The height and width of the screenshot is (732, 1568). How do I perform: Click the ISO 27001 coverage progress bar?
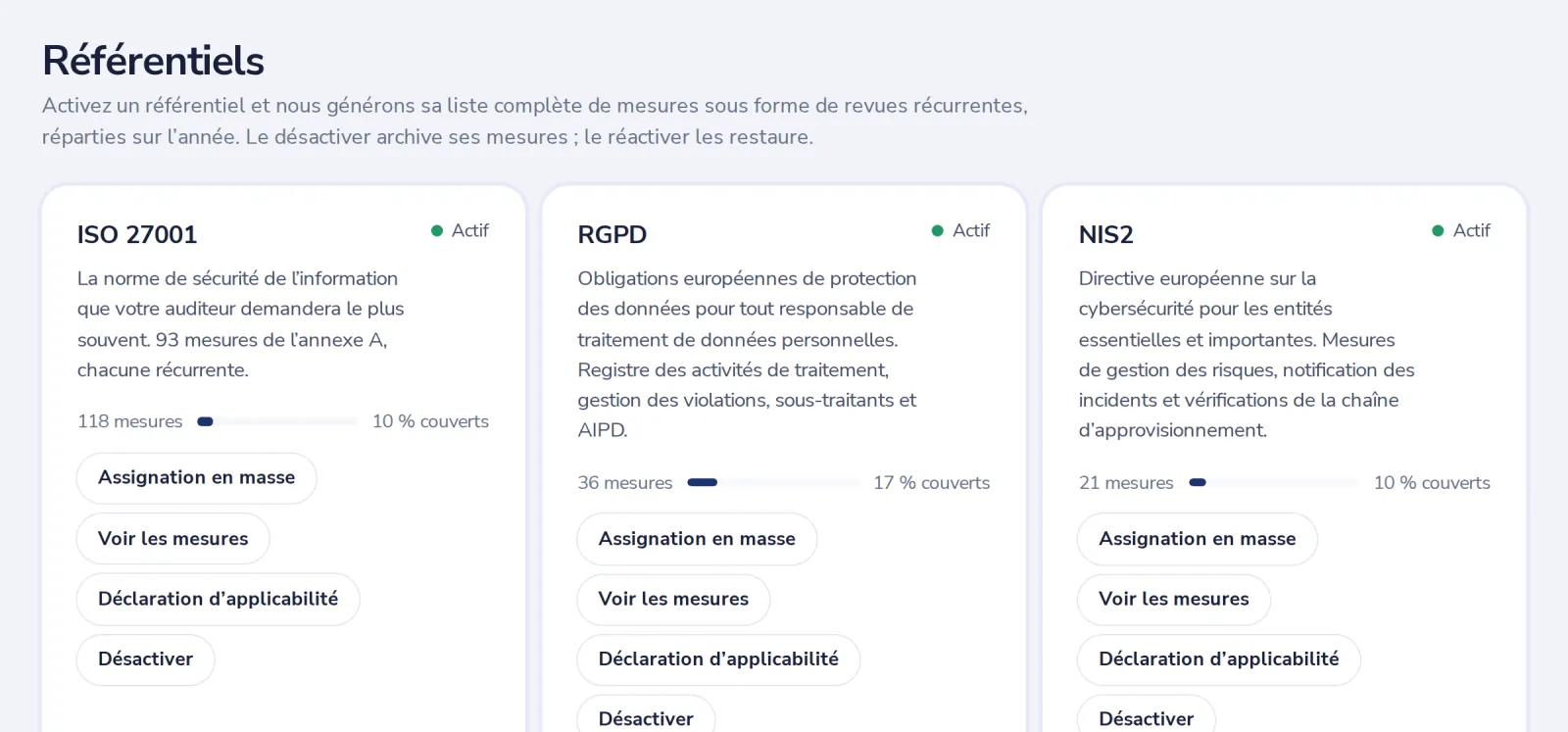click(x=277, y=421)
